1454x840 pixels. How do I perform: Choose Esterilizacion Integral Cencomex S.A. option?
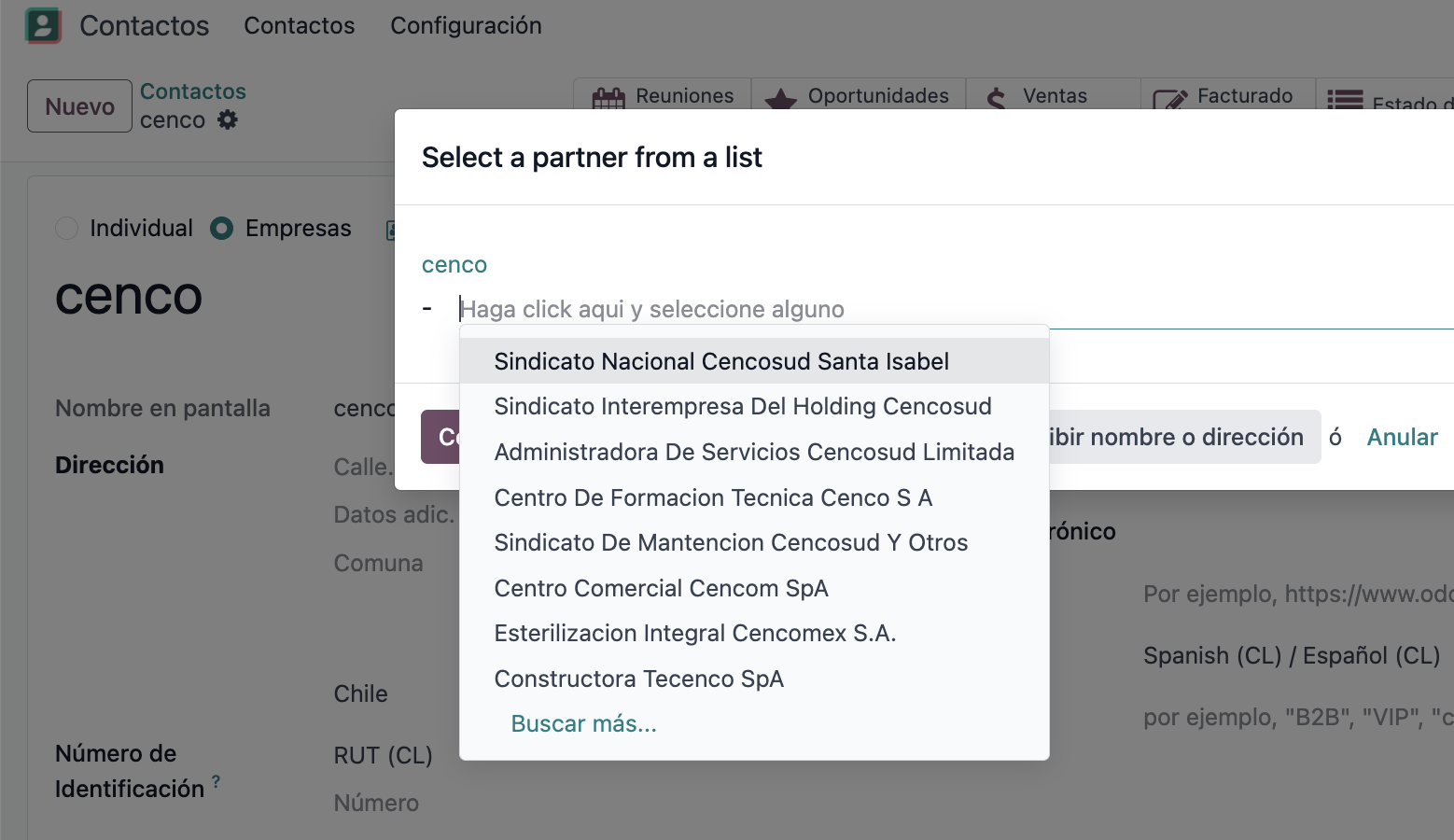coord(694,633)
